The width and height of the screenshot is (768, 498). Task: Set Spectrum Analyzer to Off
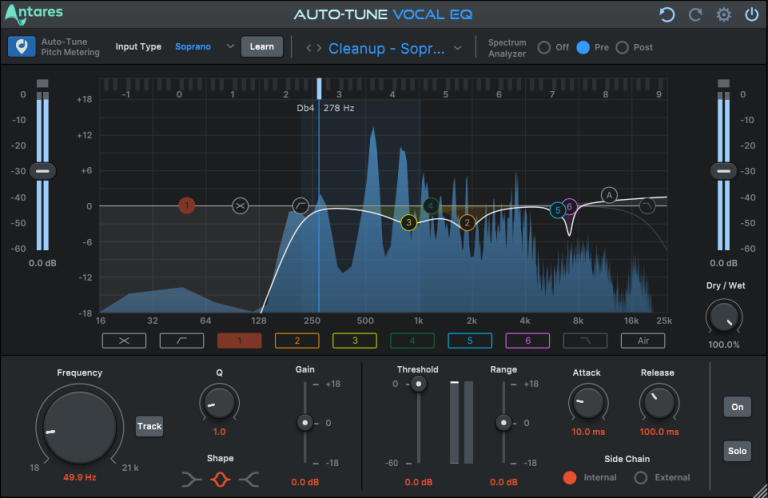[545, 47]
